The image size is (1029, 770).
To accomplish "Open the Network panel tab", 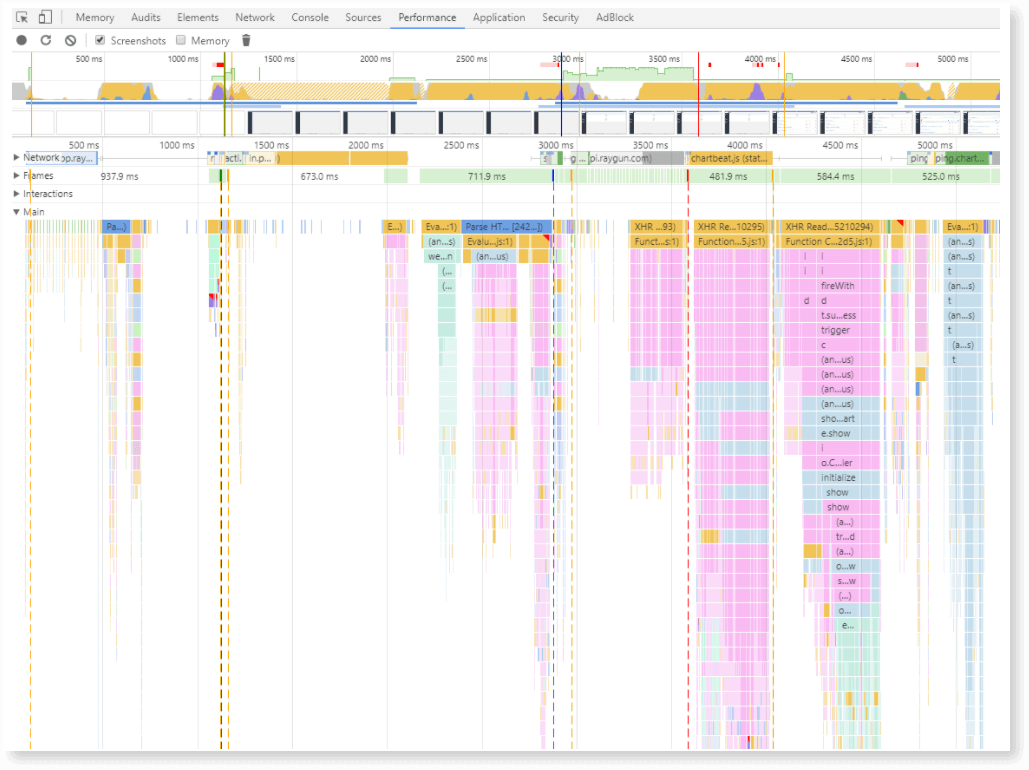I will [x=255, y=17].
